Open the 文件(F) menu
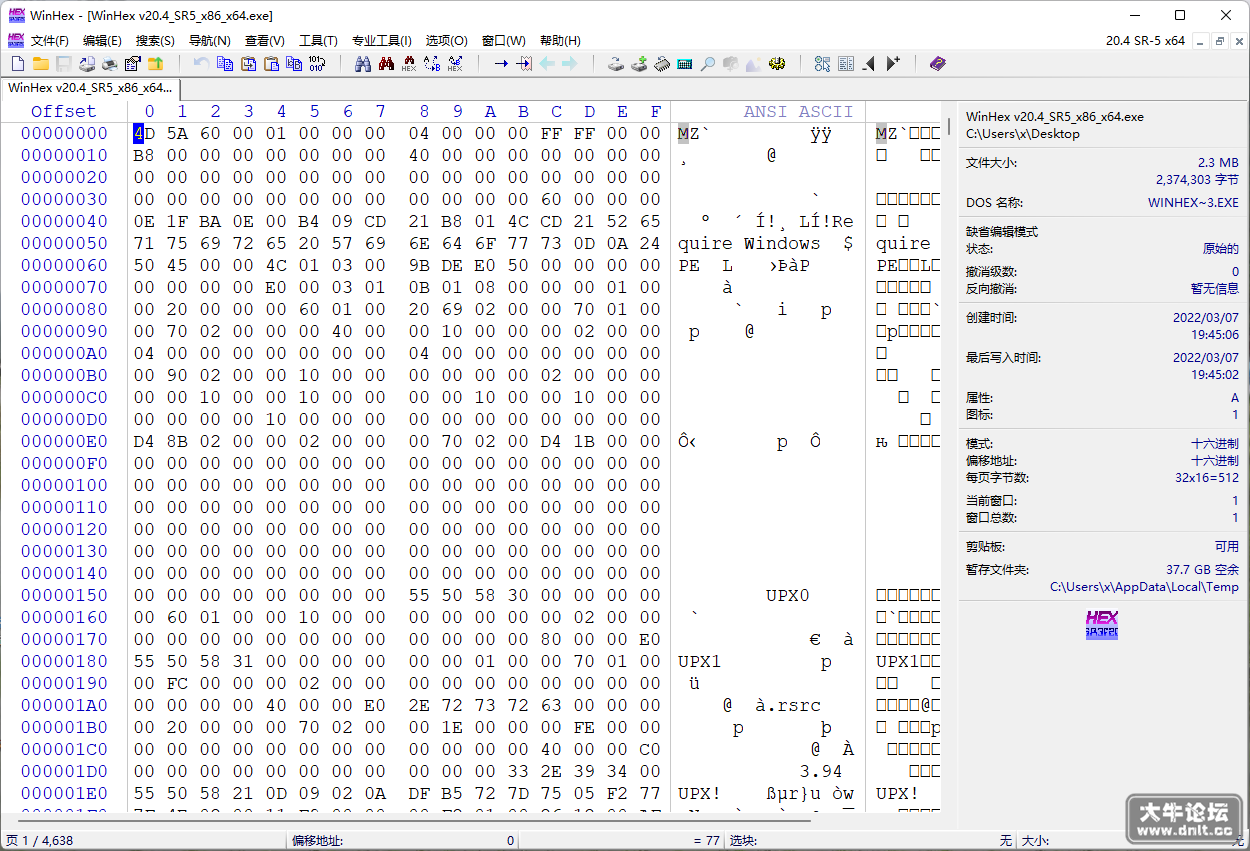The height and width of the screenshot is (851, 1250). 50,41
